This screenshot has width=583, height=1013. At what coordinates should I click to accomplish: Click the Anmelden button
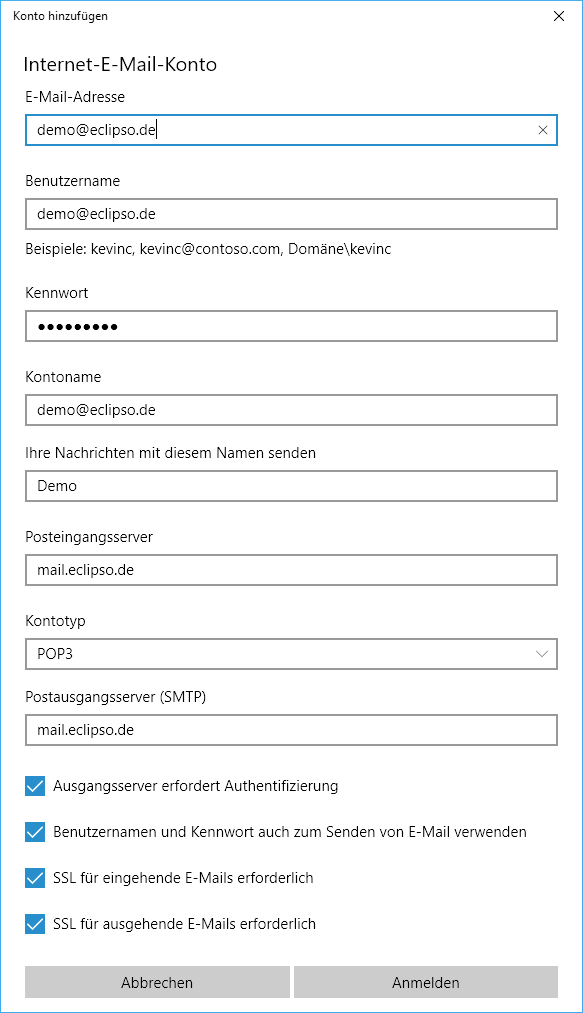click(x=426, y=983)
